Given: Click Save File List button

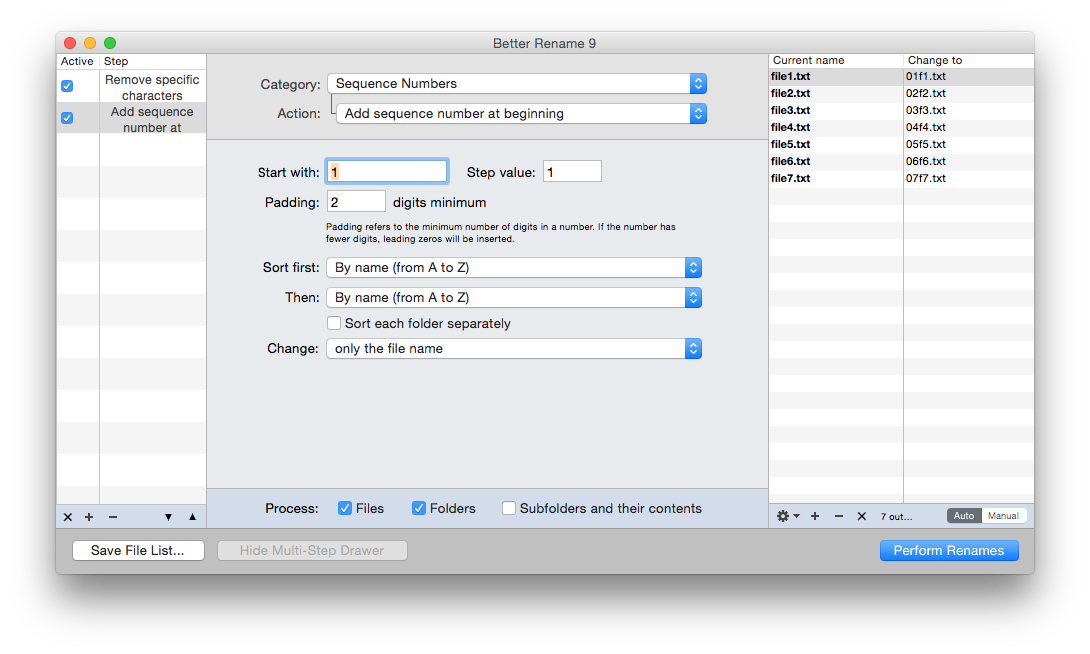Looking at the screenshot, I should pos(138,551).
